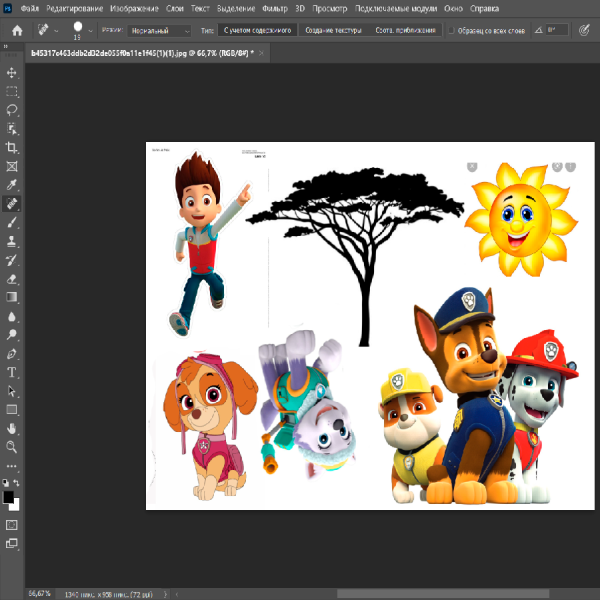Select the Horizontal Type tool
This screenshot has height=600, width=600.
click(12, 372)
